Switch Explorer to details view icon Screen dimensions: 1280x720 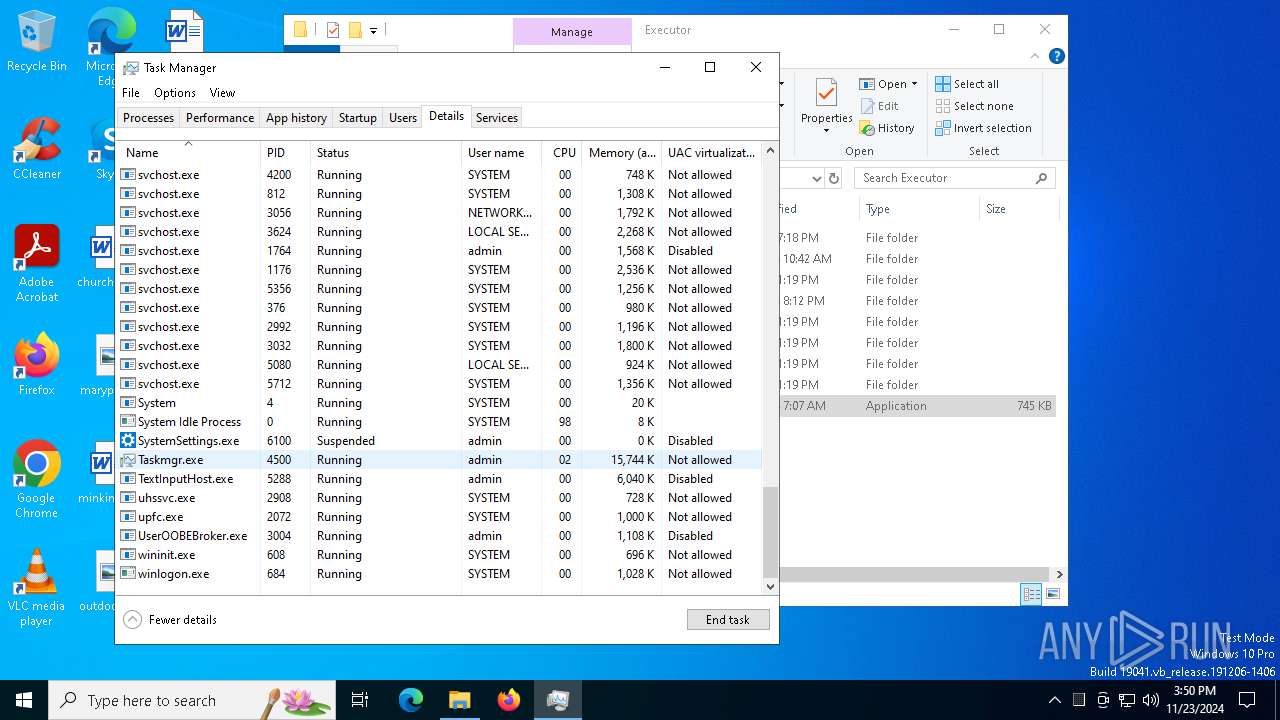point(1031,594)
